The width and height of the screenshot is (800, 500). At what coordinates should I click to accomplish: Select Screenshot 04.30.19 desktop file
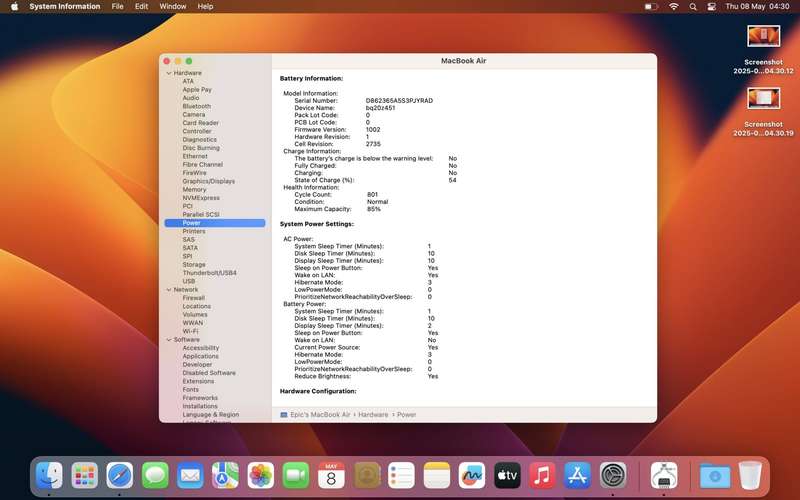(x=763, y=112)
